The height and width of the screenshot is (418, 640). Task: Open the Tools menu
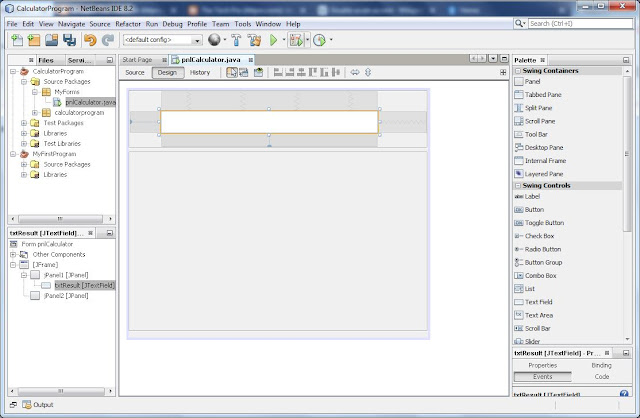[242, 24]
